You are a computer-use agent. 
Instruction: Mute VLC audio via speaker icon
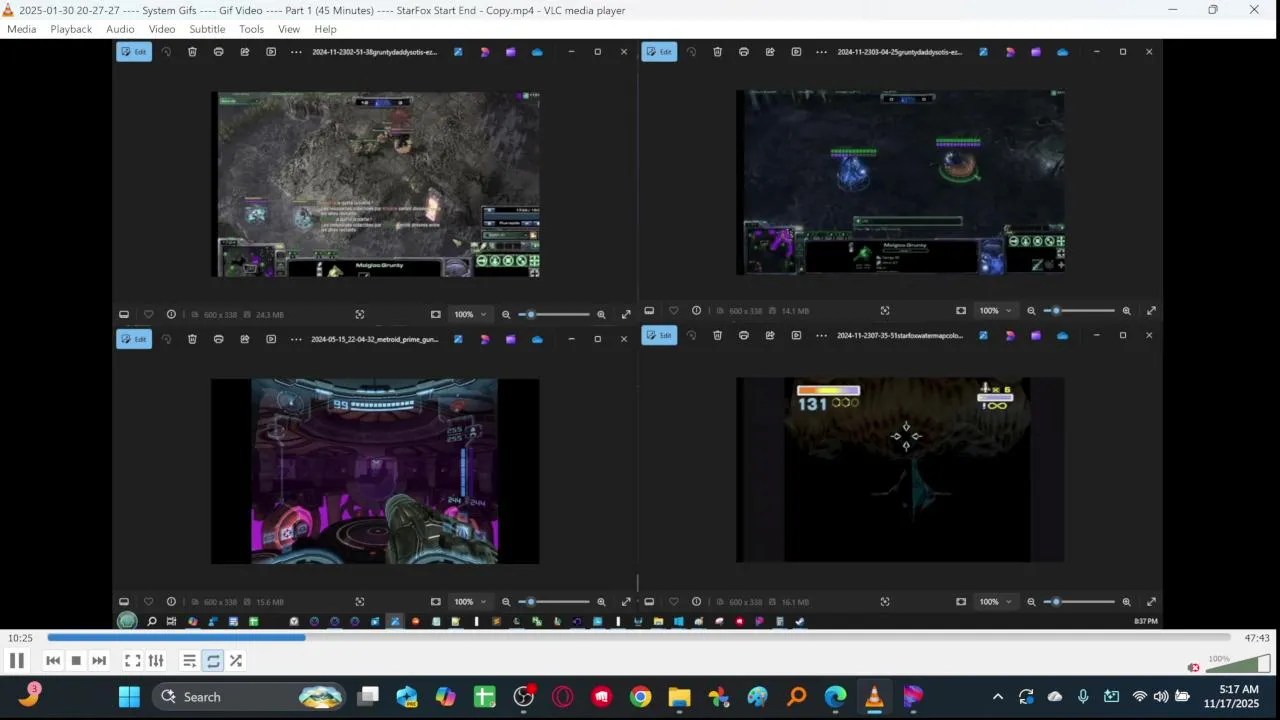[1193, 667]
